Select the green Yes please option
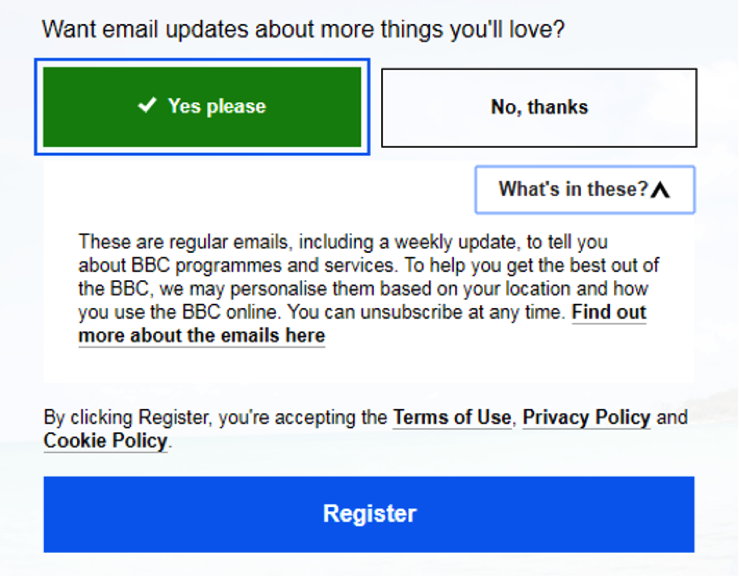This screenshot has height=576, width=739. point(202,107)
